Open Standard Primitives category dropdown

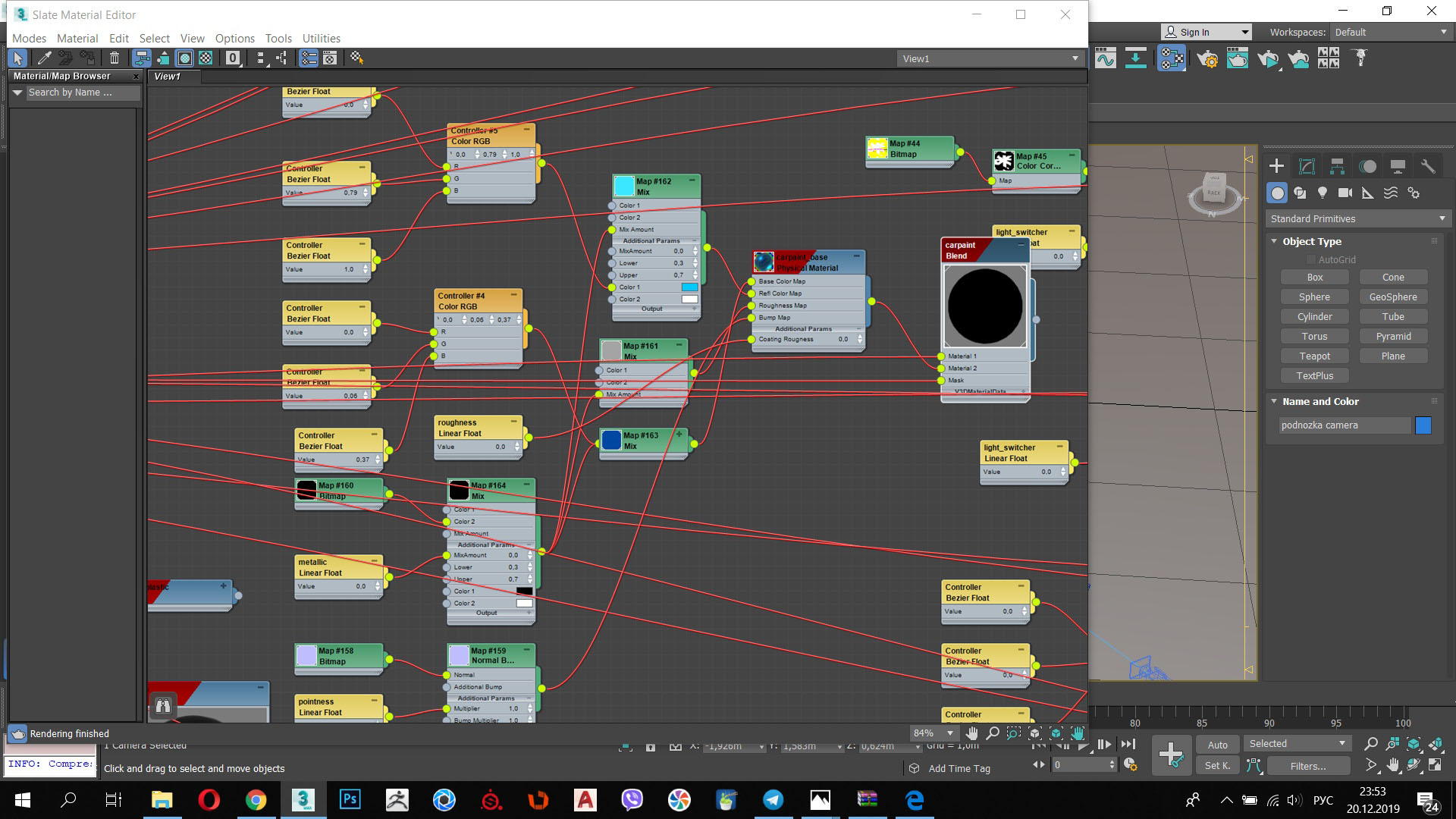(1357, 218)
